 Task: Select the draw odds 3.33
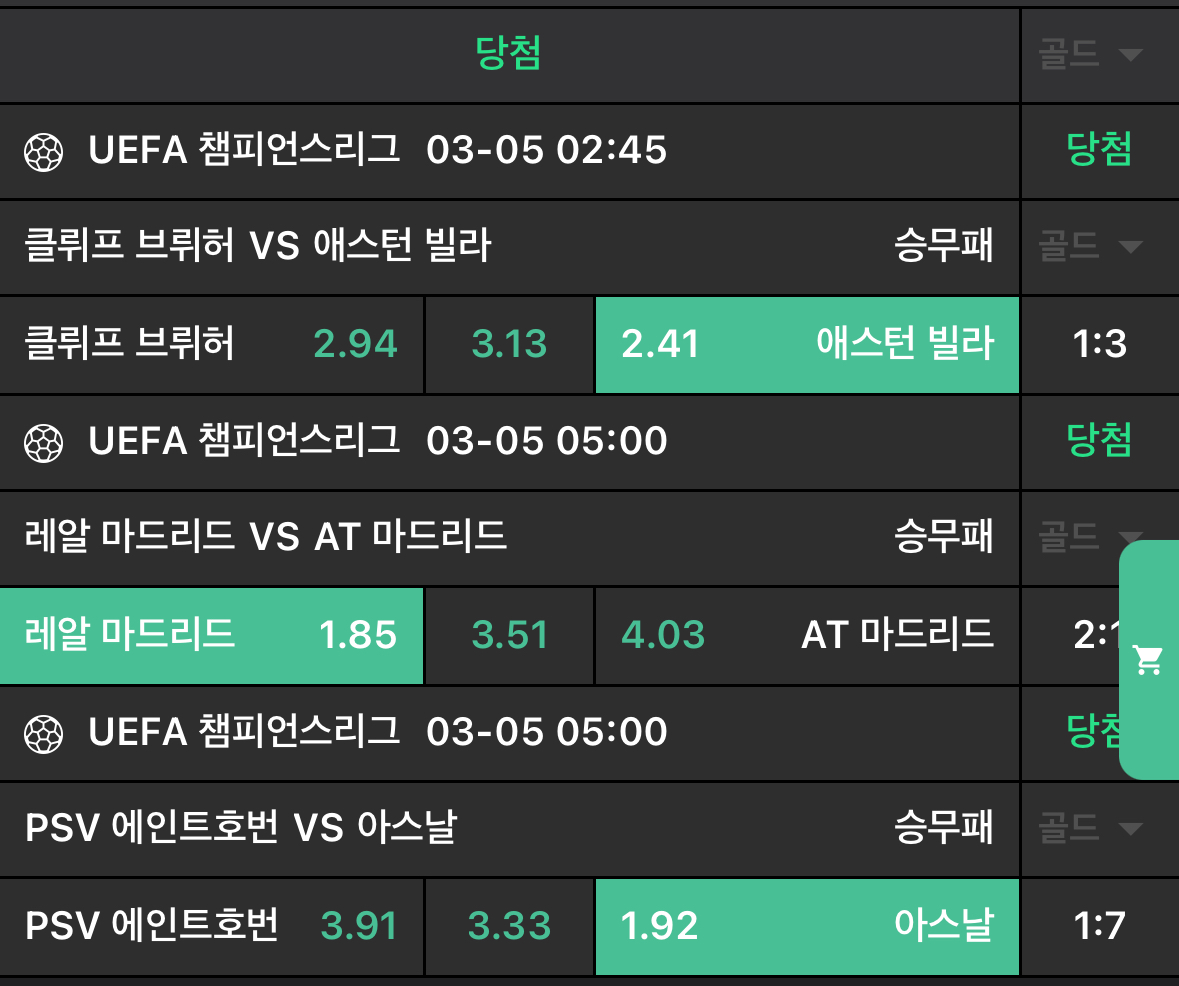click(509, 927)
